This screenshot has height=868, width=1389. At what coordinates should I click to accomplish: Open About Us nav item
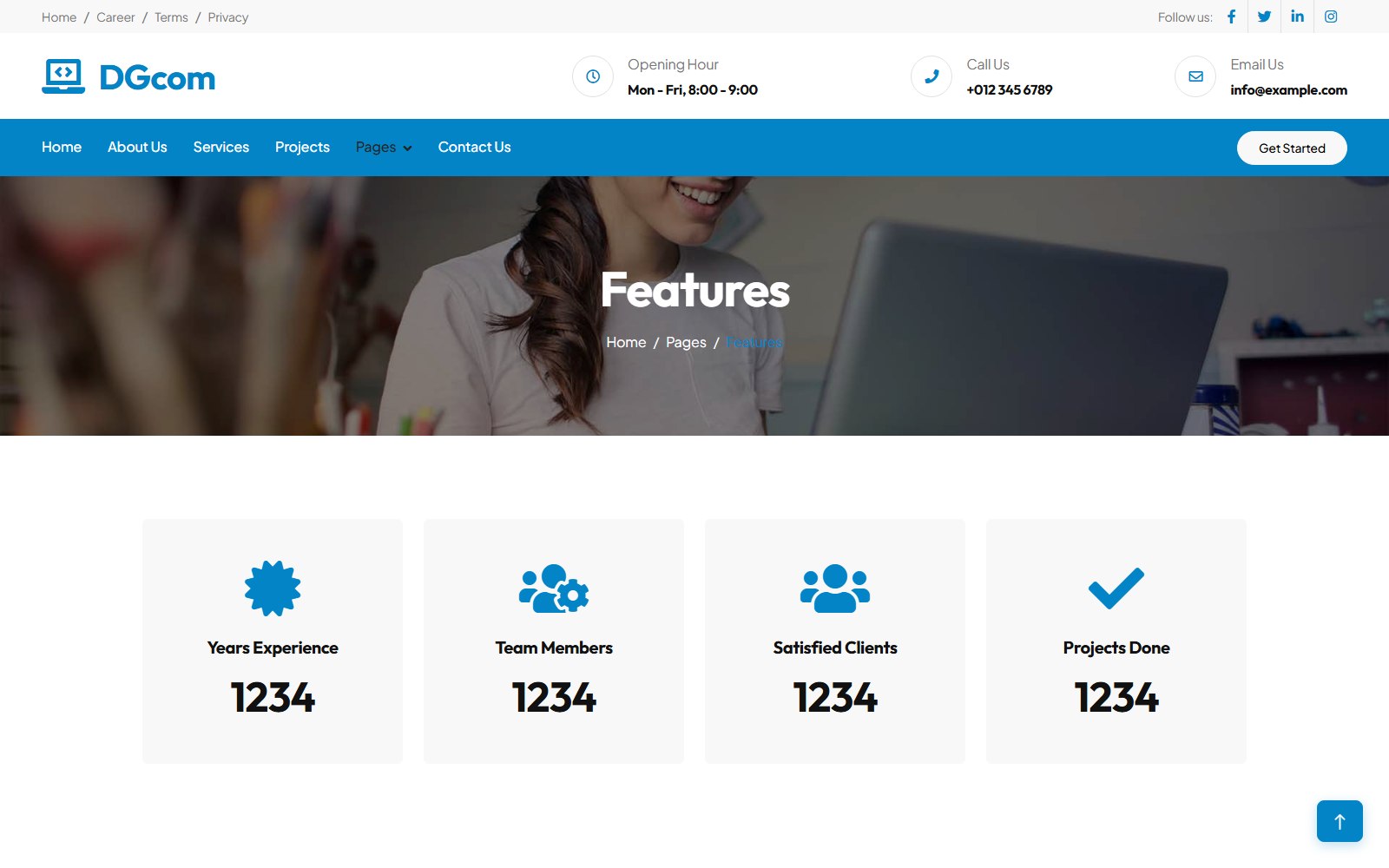pos(137,148)
